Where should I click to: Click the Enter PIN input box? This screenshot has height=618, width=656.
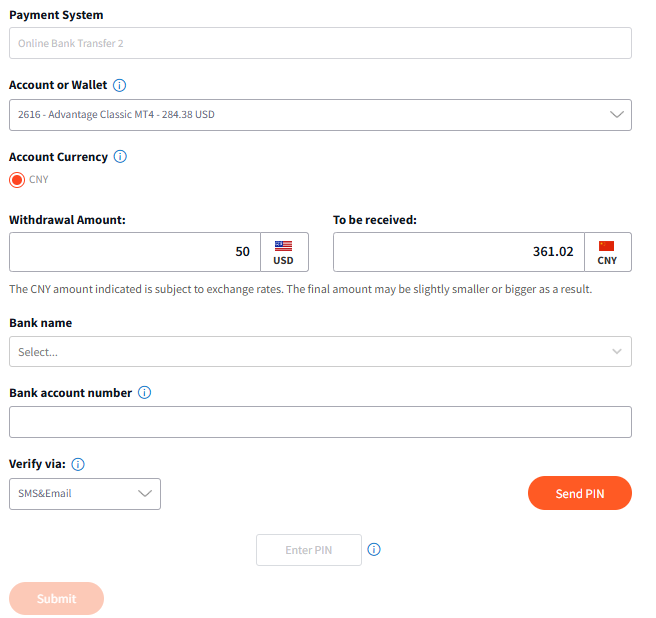click(309, 550)
